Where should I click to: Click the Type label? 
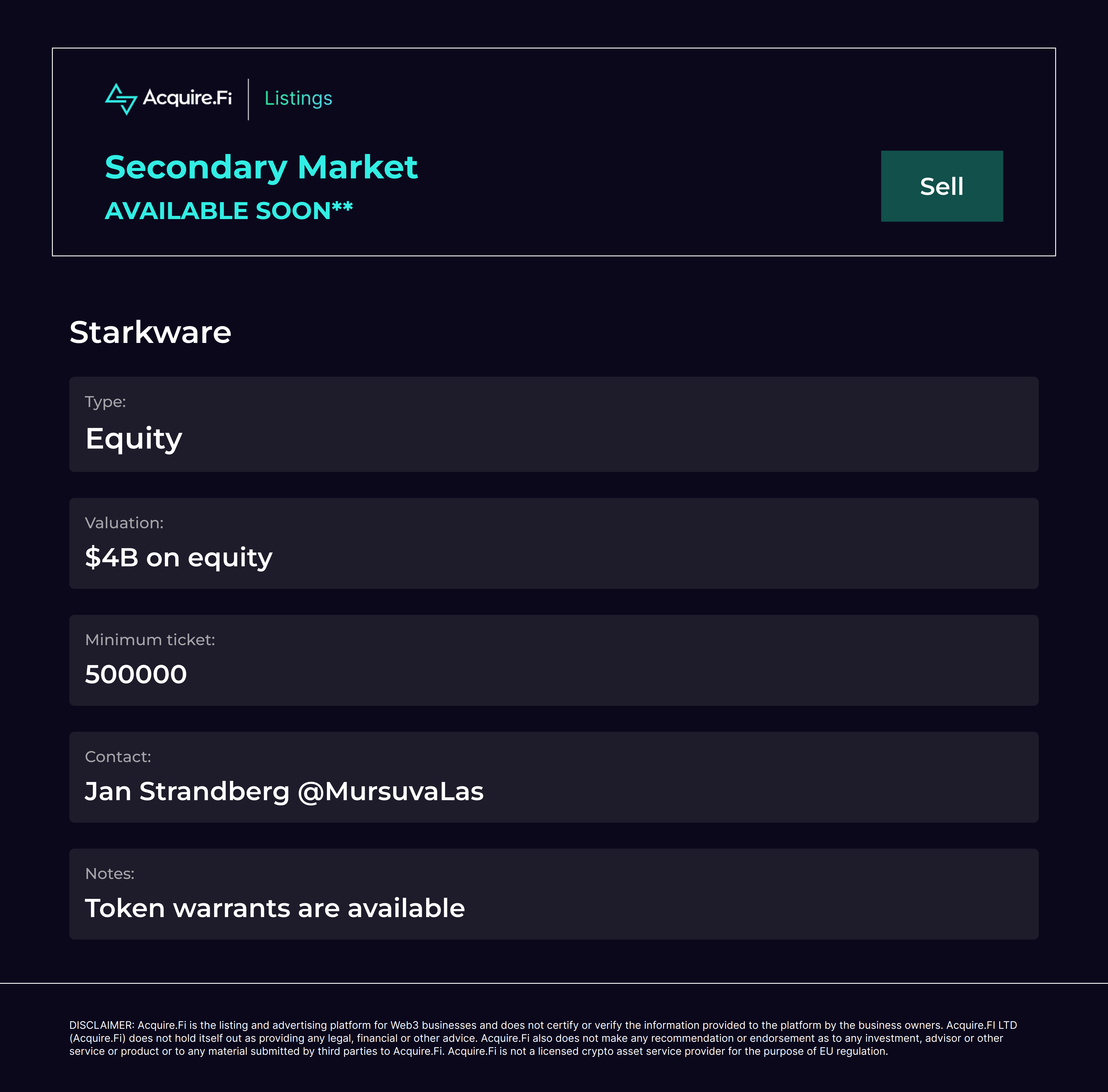(106, 402)
